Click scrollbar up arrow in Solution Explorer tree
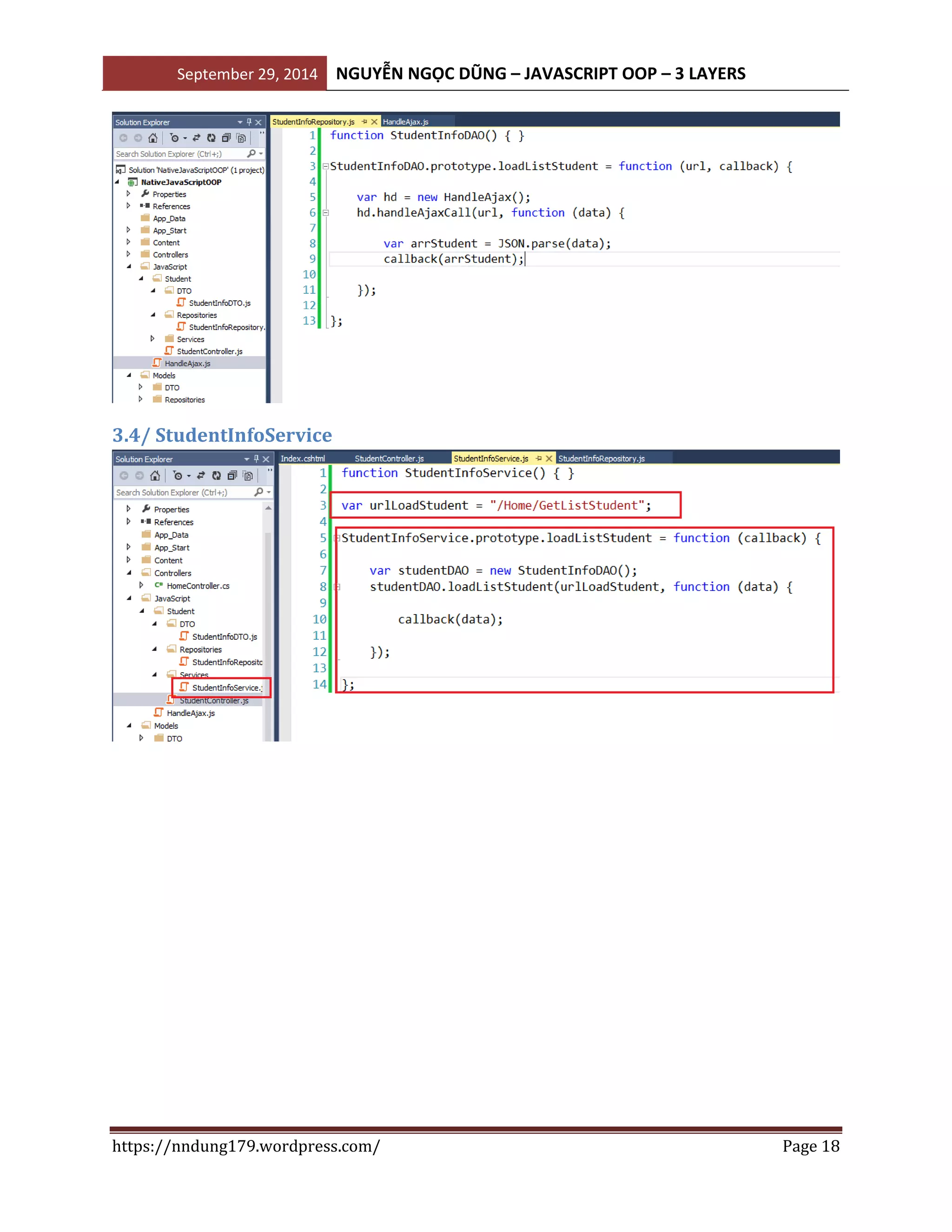This screenshot has height=1232, width=952. (x=269, y=508)
